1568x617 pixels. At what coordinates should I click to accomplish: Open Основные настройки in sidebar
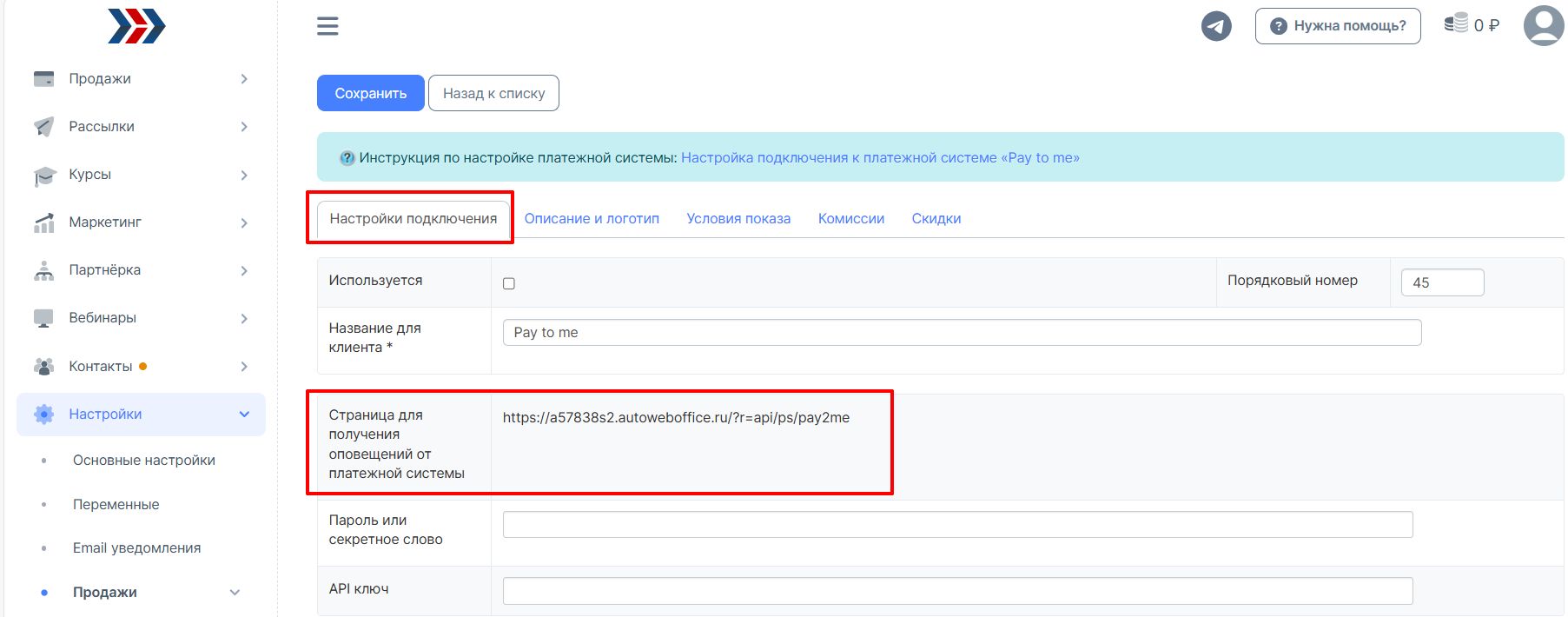coord(144,461)
